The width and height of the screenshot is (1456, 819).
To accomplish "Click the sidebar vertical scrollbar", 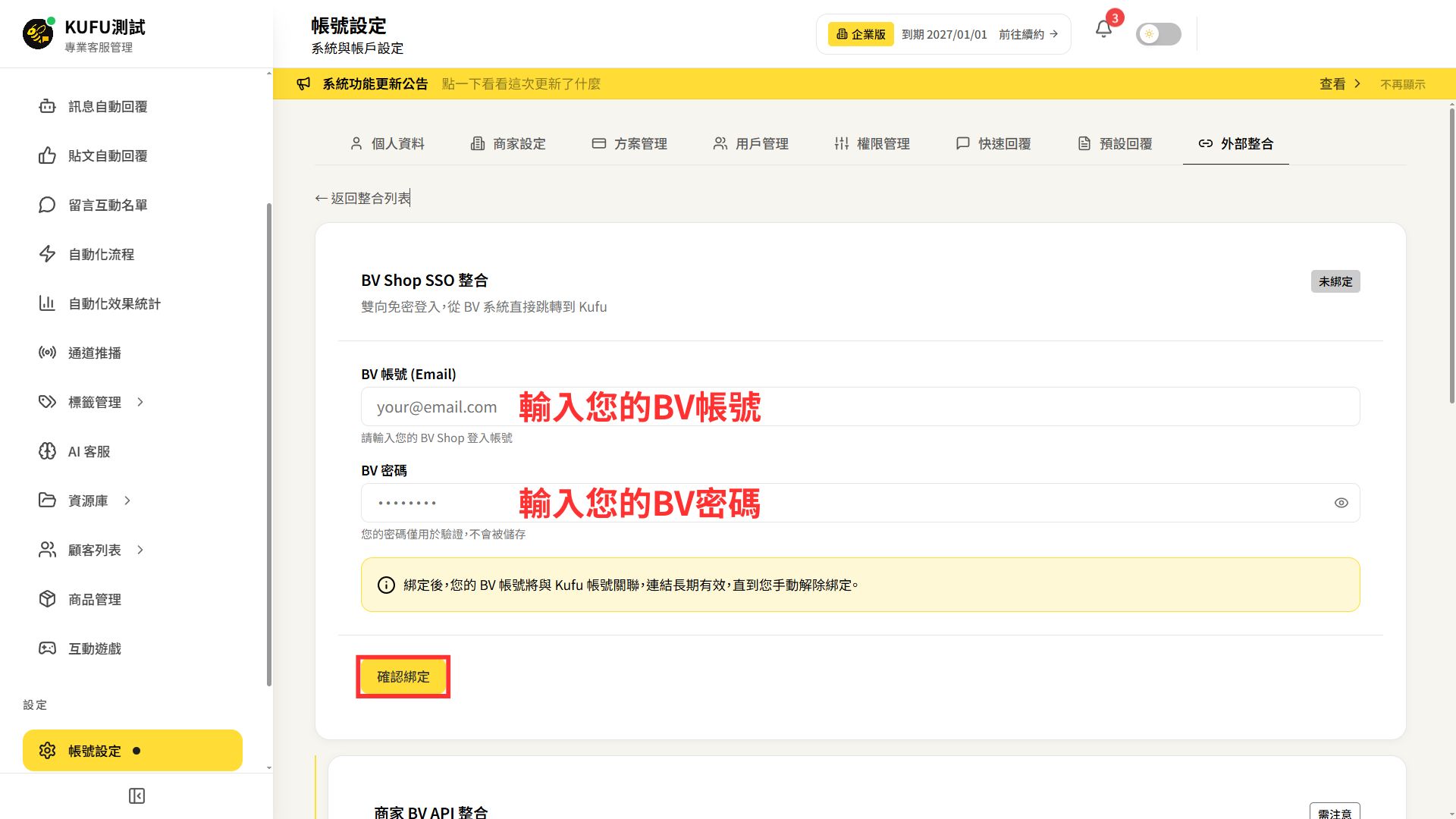I will click(268, 445).
